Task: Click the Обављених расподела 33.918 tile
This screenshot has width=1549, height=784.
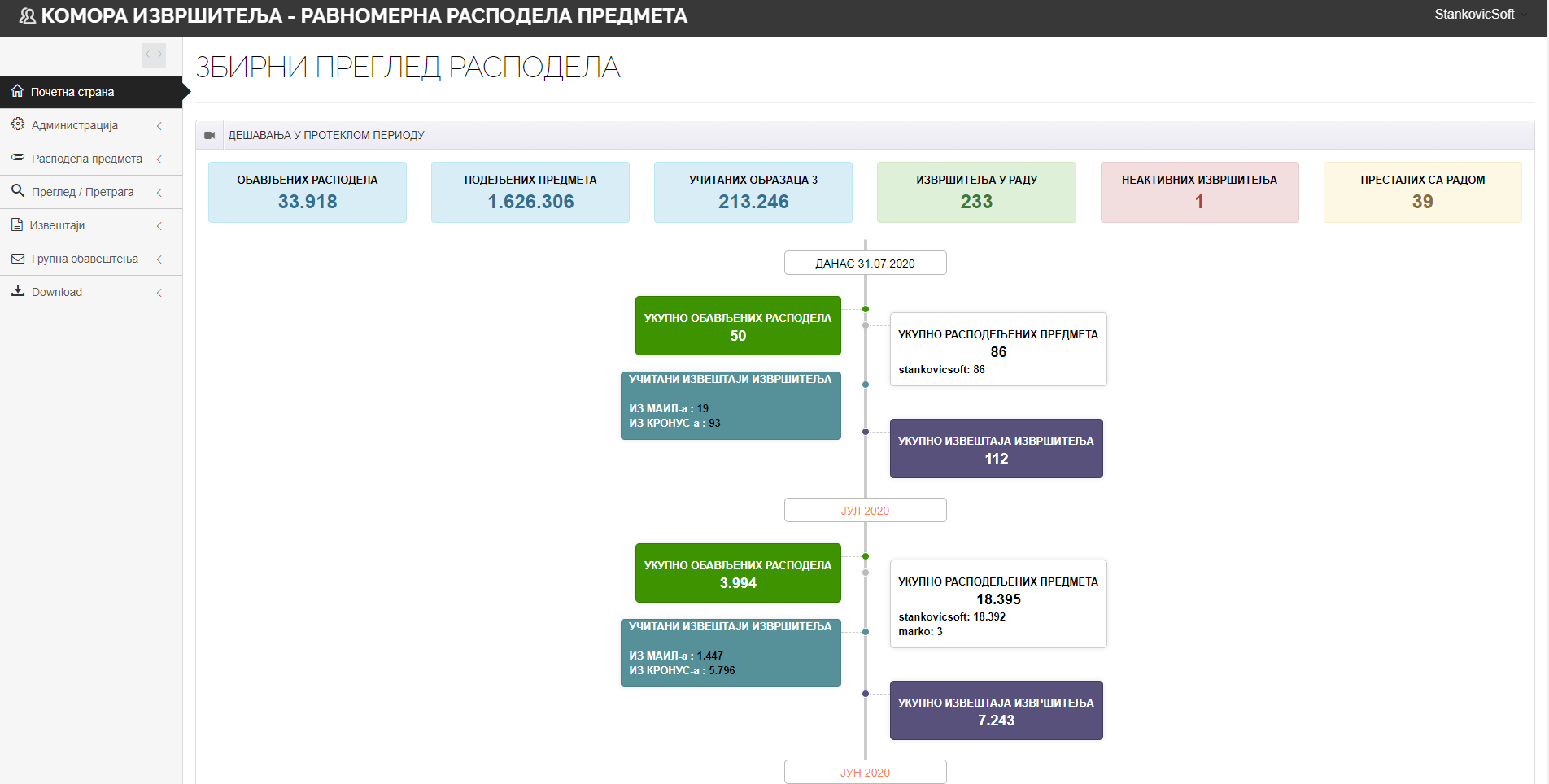Action: coord(308,192)
